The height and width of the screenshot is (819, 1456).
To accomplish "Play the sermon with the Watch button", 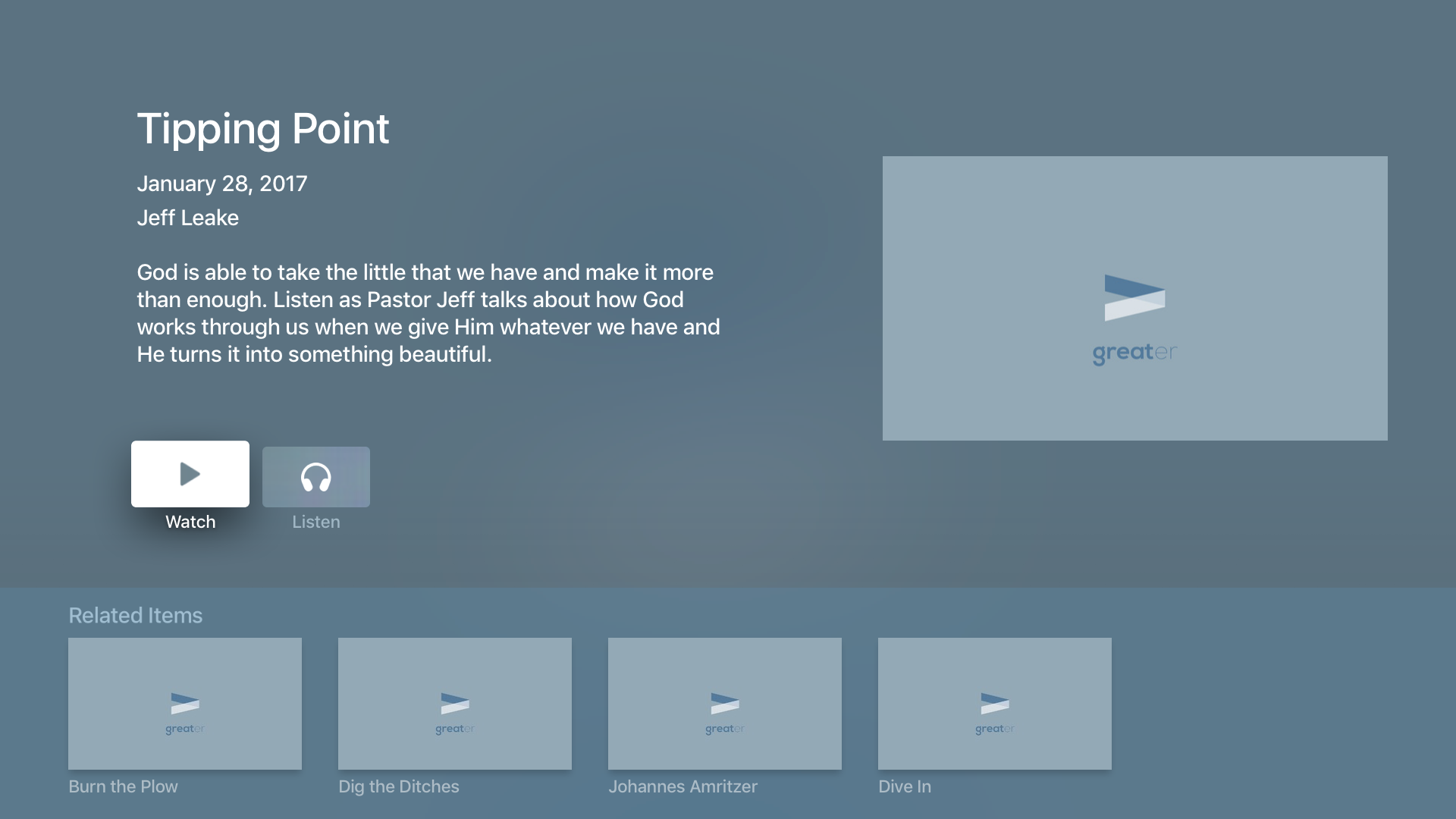I will [190, 474].
